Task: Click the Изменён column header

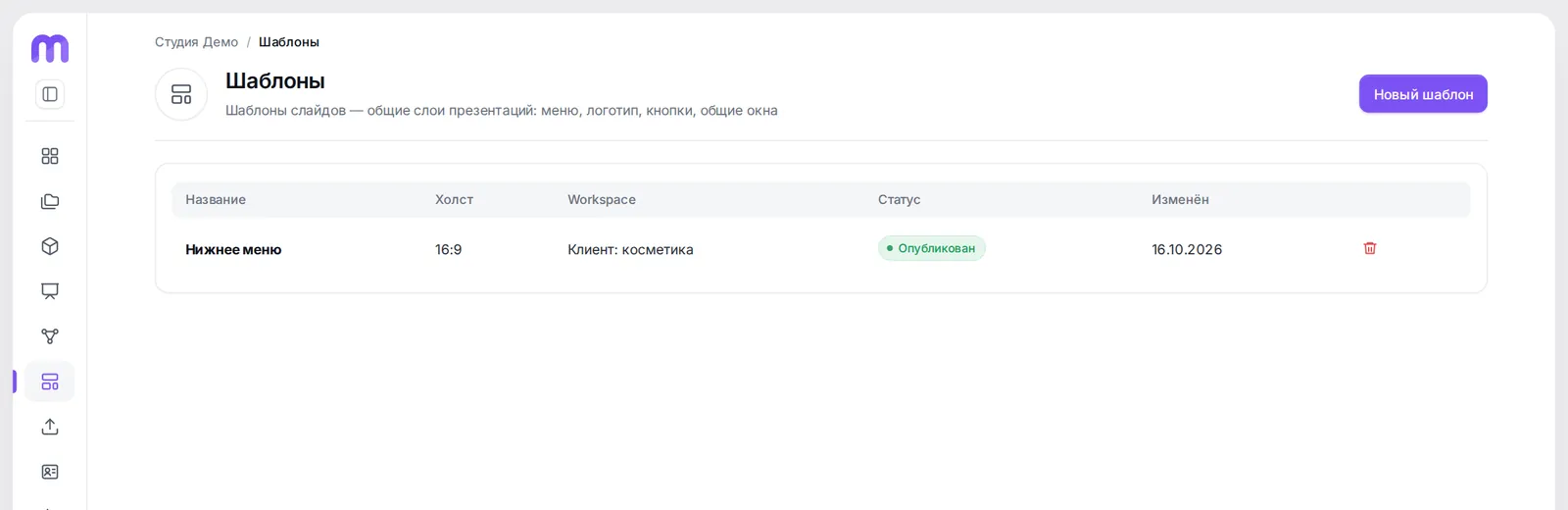Action: pyautogui.click(x=1180, y=199)
